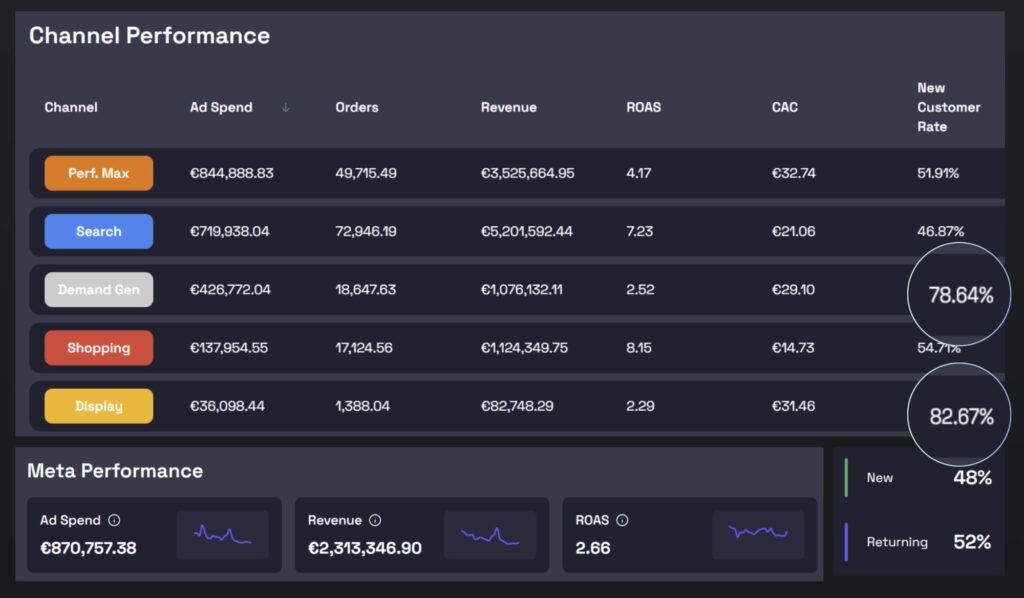
Task: Click Search ROAS value 7.23
Action: pos(639,231)
